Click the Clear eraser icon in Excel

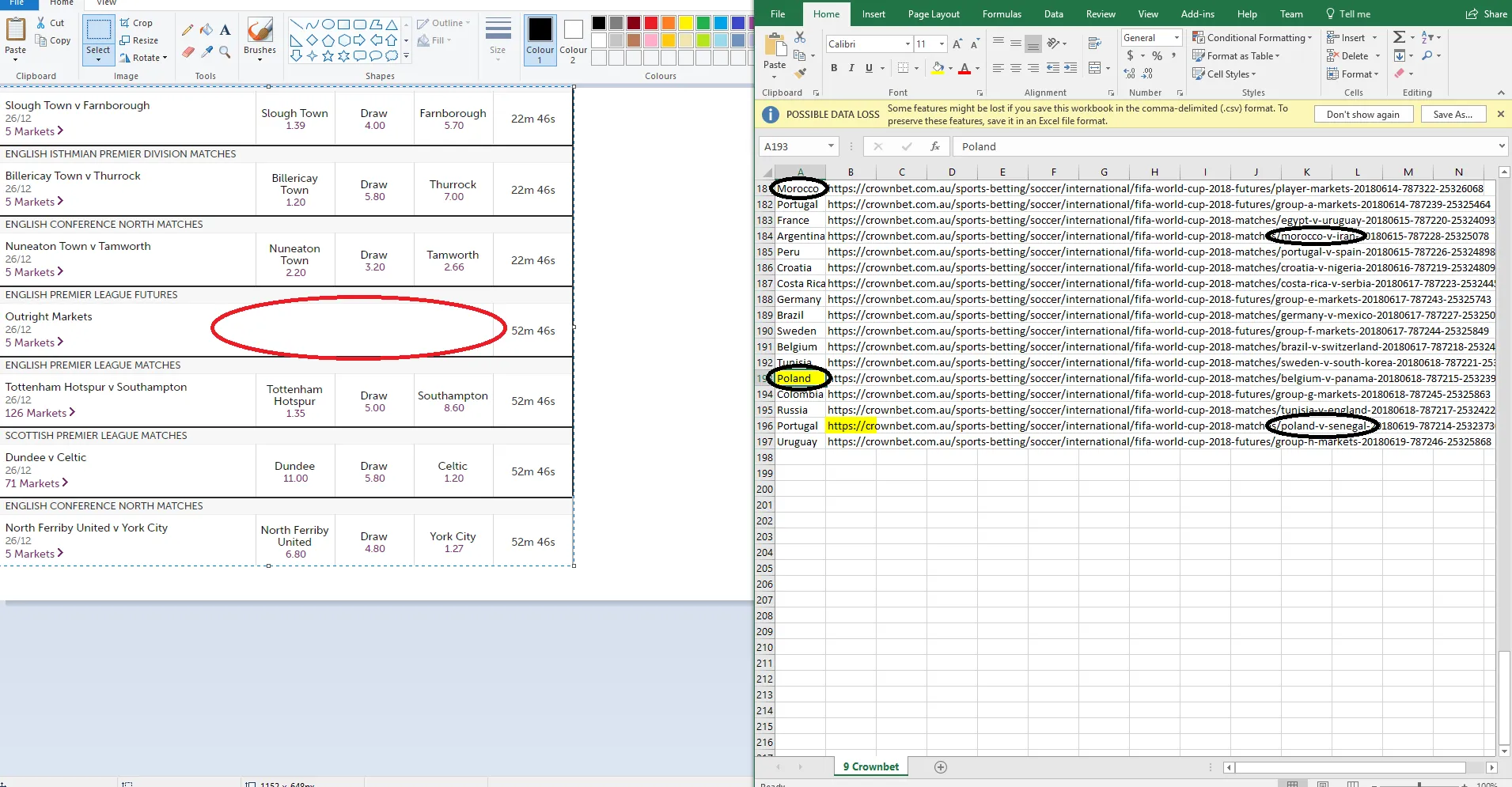point(1399,74)
